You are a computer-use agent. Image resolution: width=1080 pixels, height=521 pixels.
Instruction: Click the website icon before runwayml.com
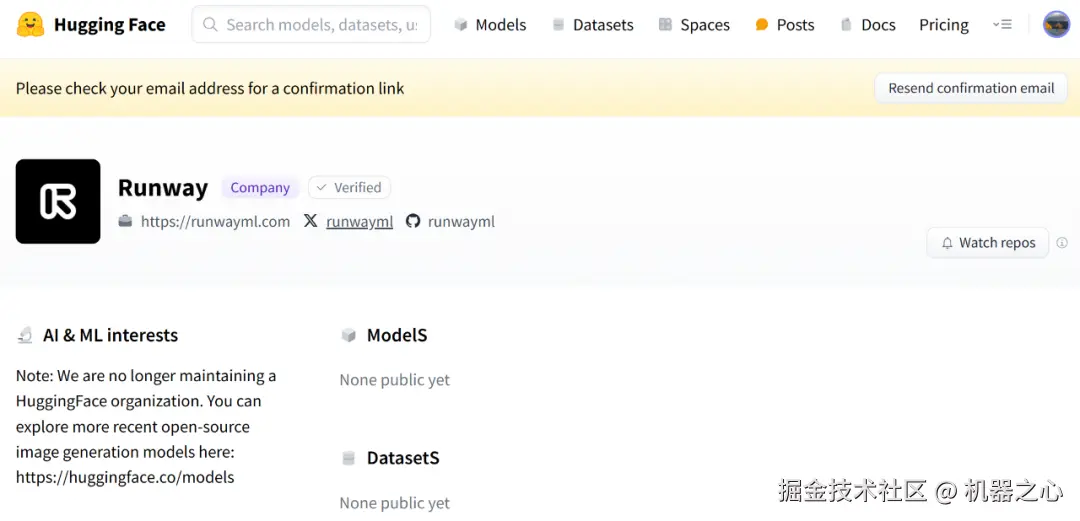[125, 221]
